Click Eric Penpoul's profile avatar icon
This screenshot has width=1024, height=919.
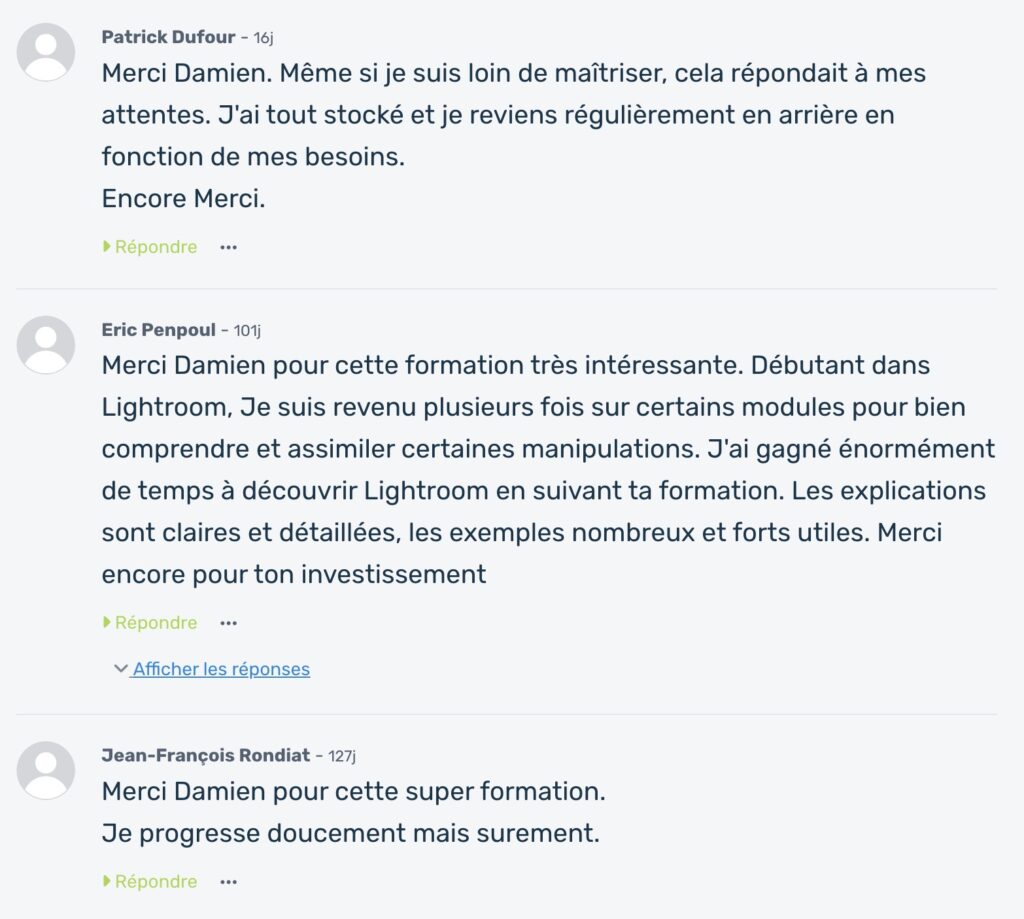(x=46, y=344)
